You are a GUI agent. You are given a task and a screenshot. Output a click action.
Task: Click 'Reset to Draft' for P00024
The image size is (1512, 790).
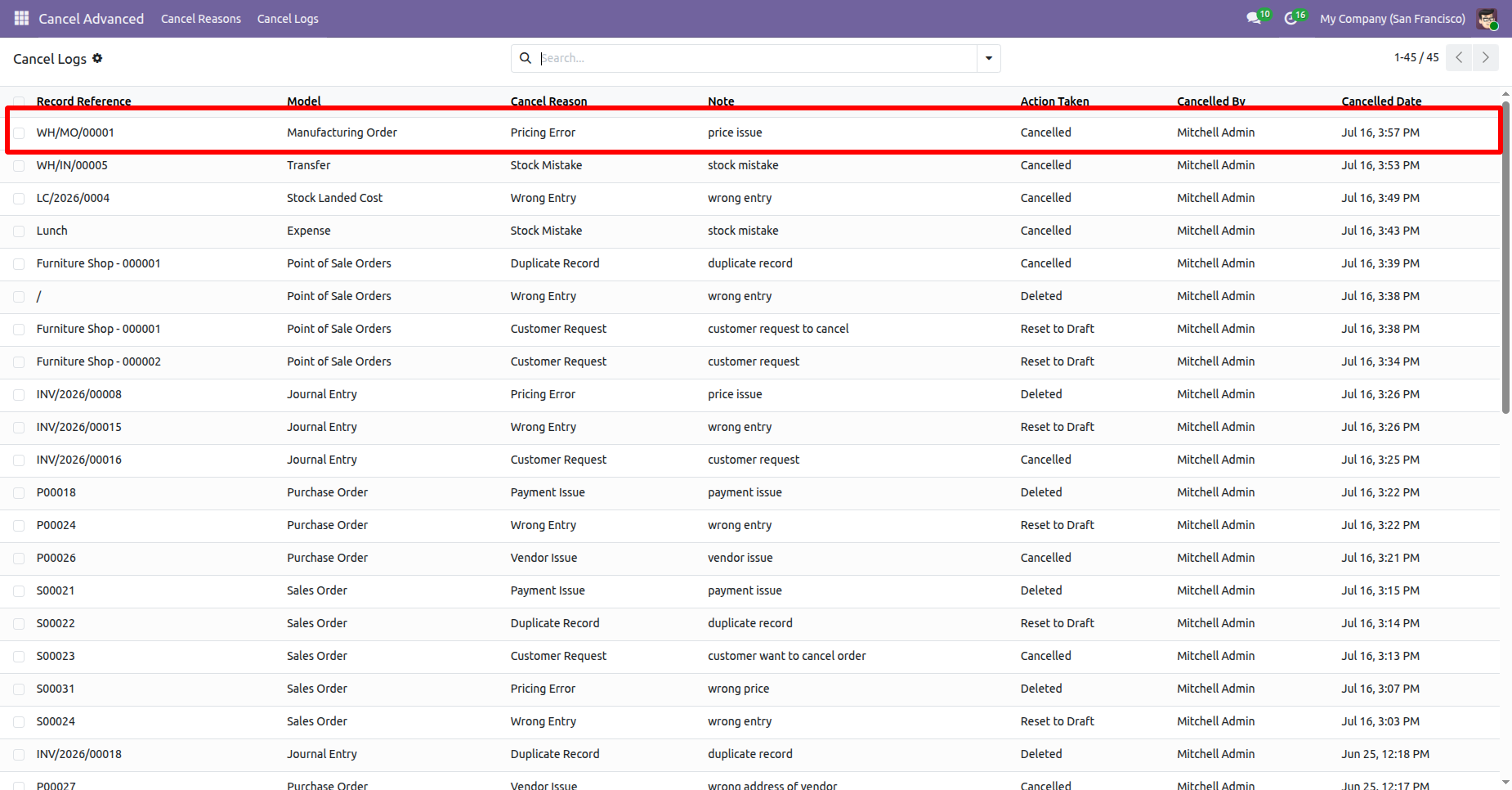pos(1057,525)
